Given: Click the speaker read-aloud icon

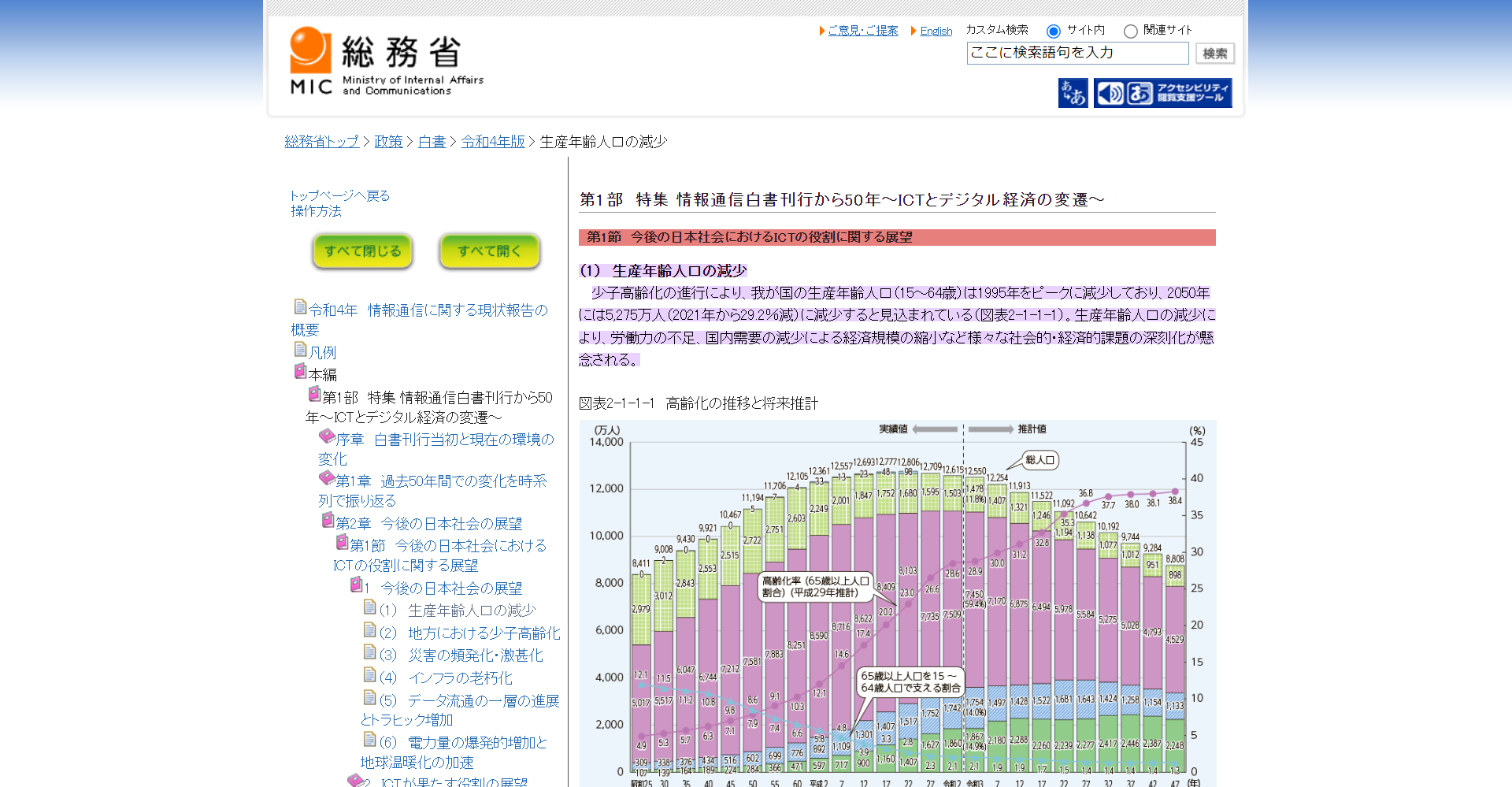Looking at the screenshot, I should (1110, 92).
